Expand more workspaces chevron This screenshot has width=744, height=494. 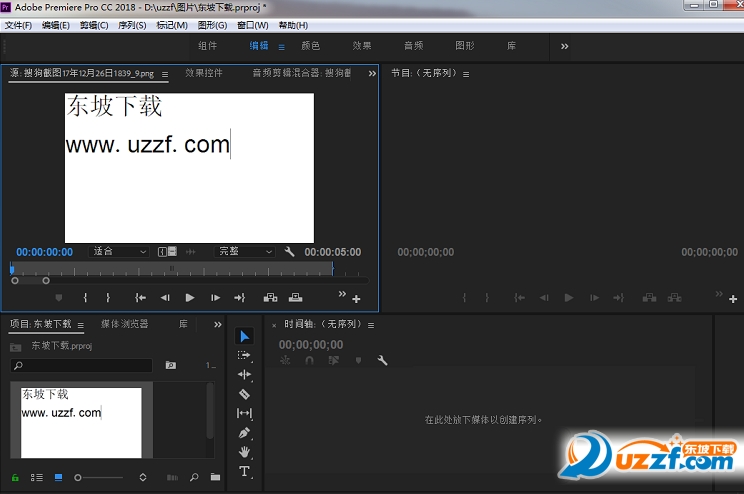pyautogui.click(x=564, y=47)
